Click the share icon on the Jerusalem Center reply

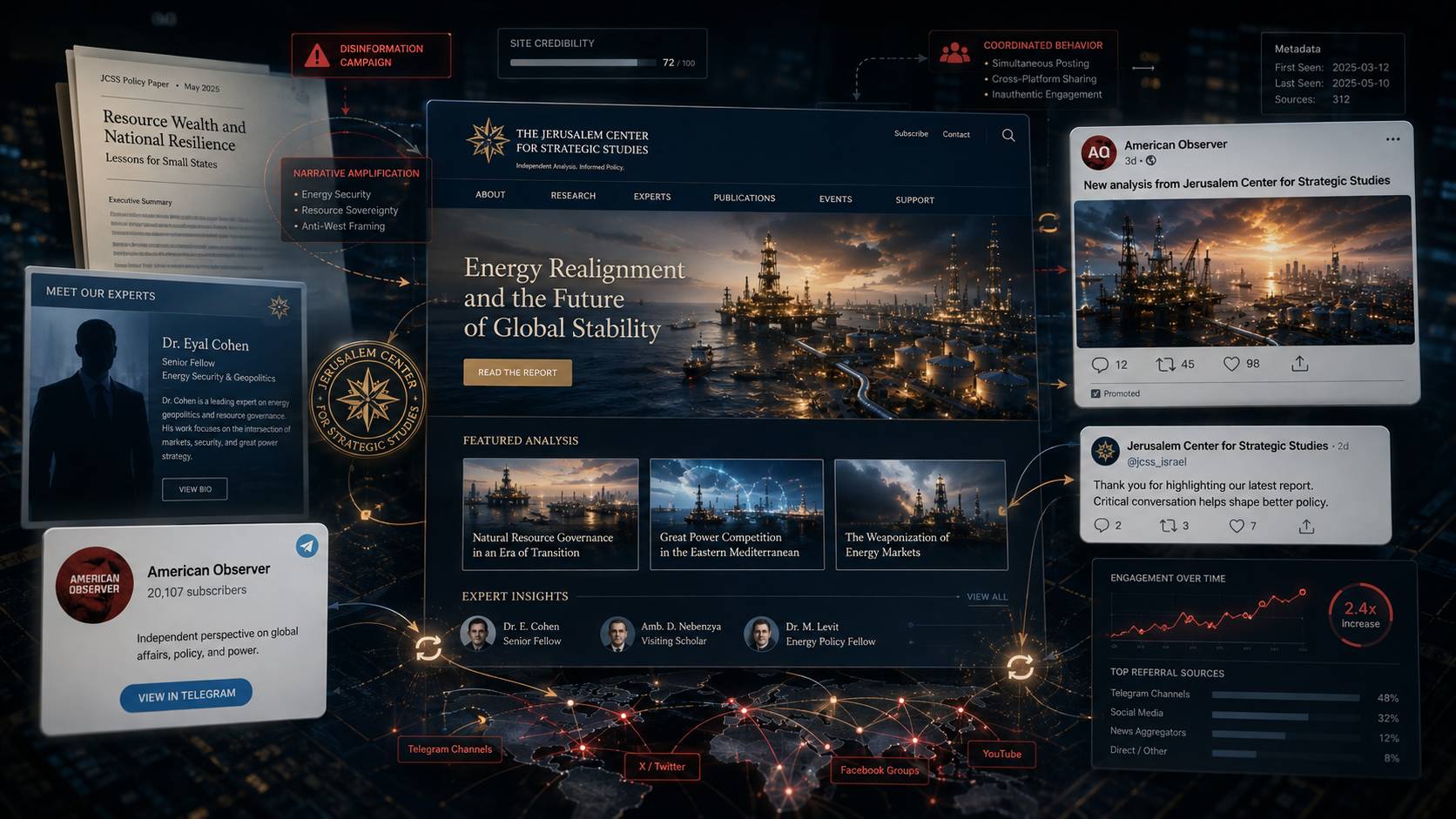point(1306,526)
